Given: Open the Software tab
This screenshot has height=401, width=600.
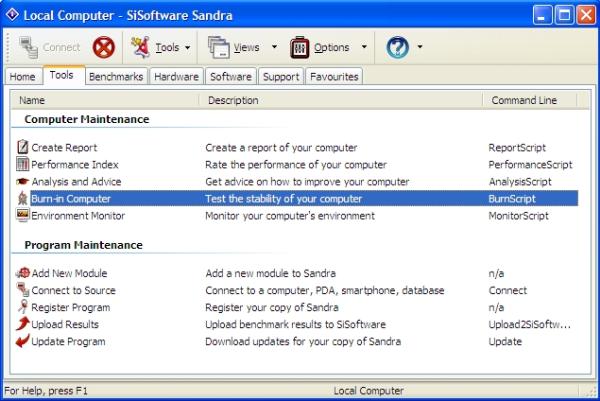Looking at the screenshot, I should pyautogui.click(x=231, y=77).
